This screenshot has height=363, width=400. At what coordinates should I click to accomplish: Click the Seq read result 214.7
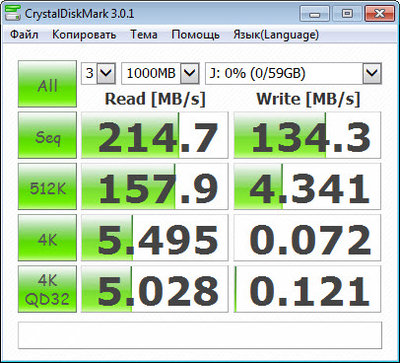155,135
